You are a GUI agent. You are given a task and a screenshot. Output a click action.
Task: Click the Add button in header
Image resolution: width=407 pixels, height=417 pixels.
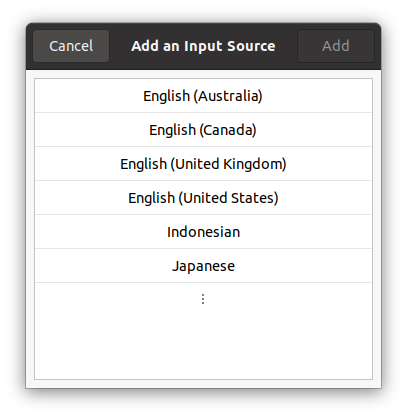[336, 46]
